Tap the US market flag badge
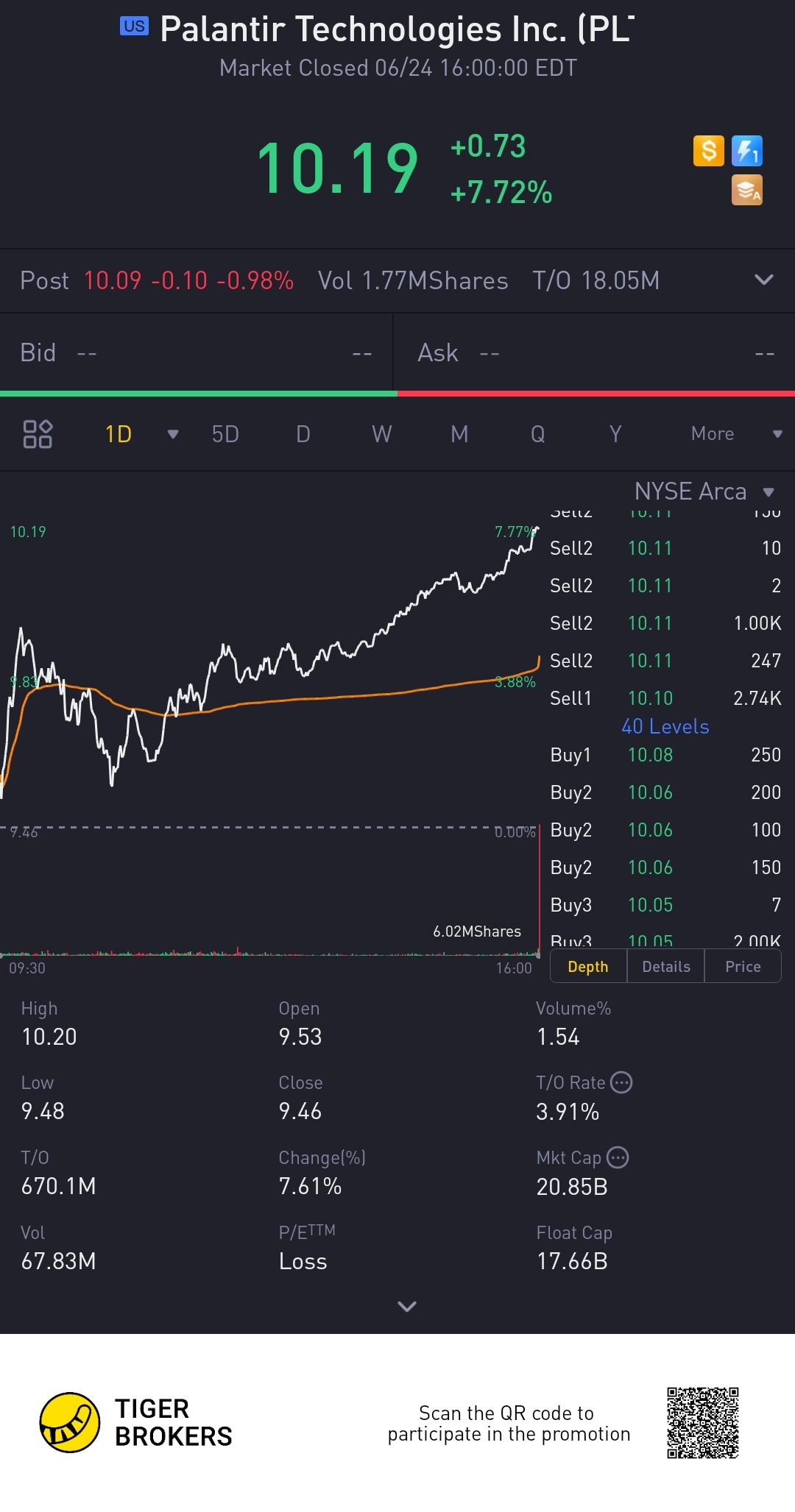The height and width of the screenshot is (1512, 795). click(x=134, y=26)
